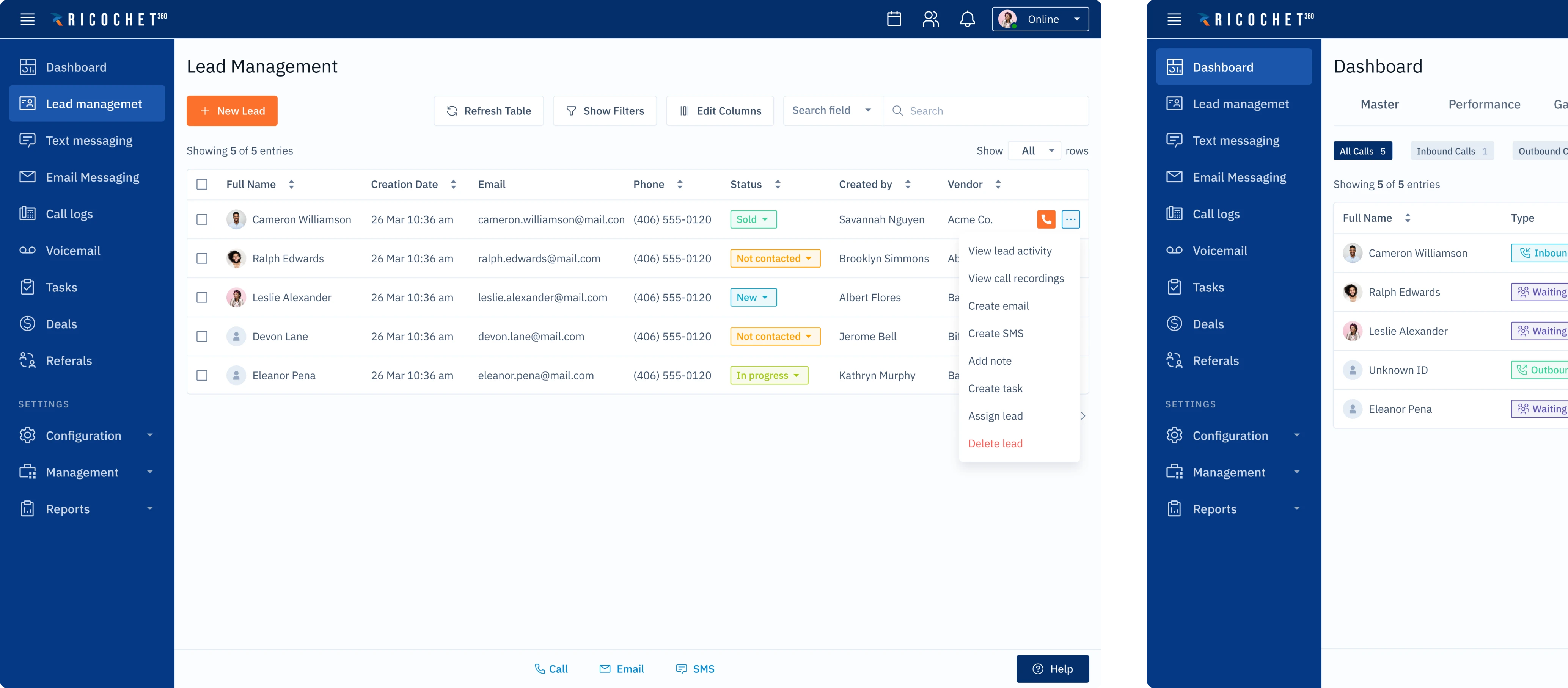Open the Sold status badge dropdown
The width and height of the screenshot is (1568, 688).
(x=753, y=219)
